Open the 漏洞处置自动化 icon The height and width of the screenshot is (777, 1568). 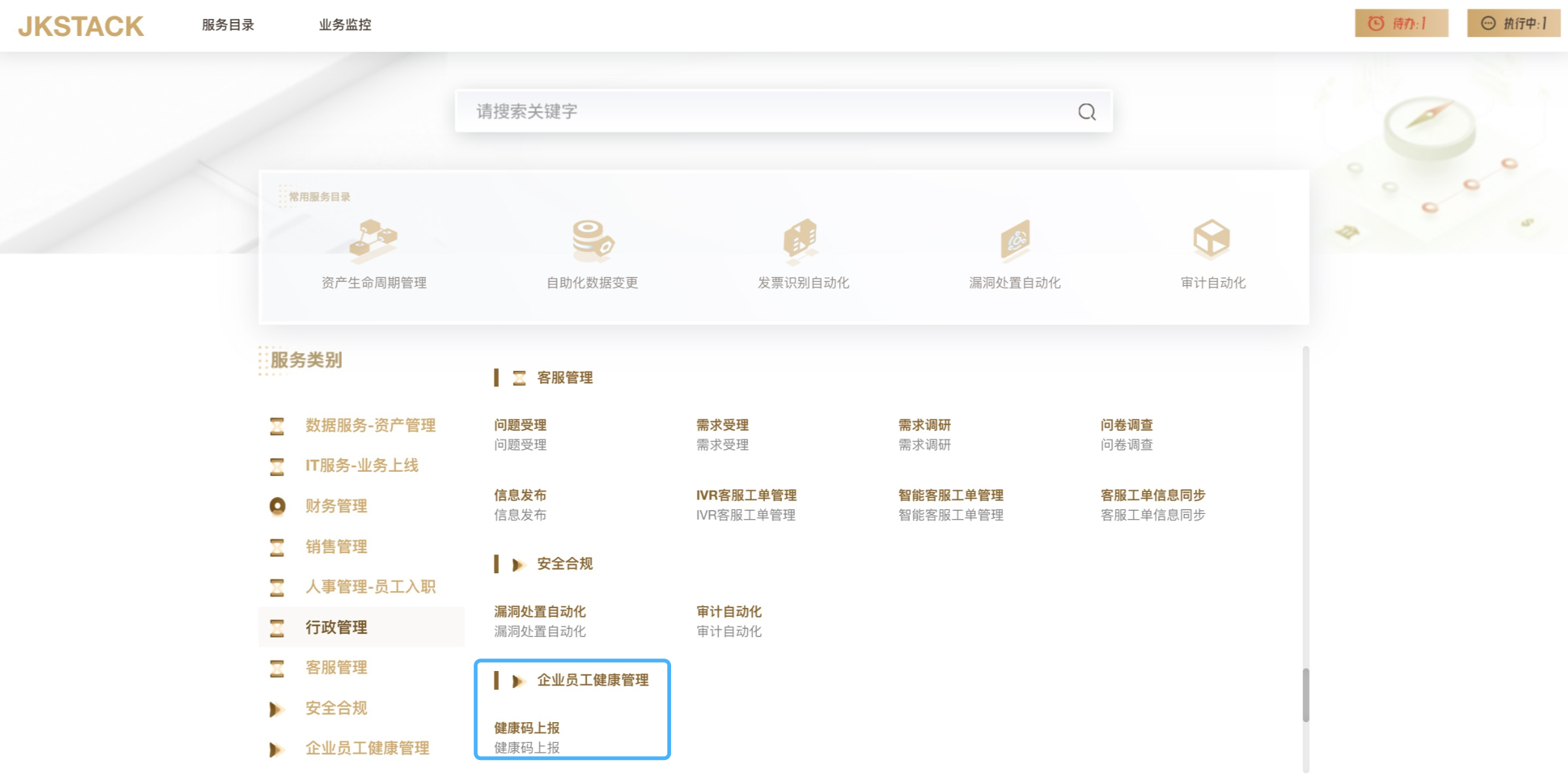1014,240
